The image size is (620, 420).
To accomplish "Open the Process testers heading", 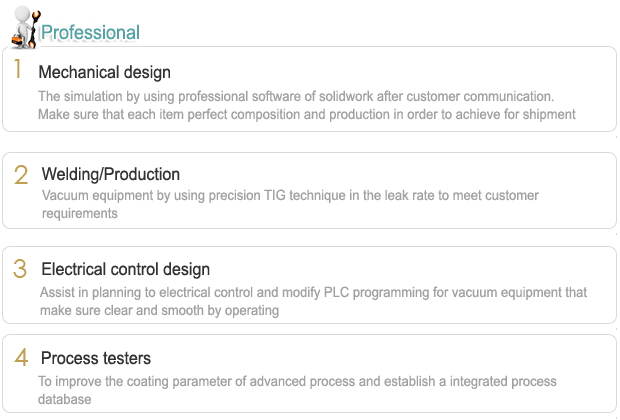I will coord(96,358).
